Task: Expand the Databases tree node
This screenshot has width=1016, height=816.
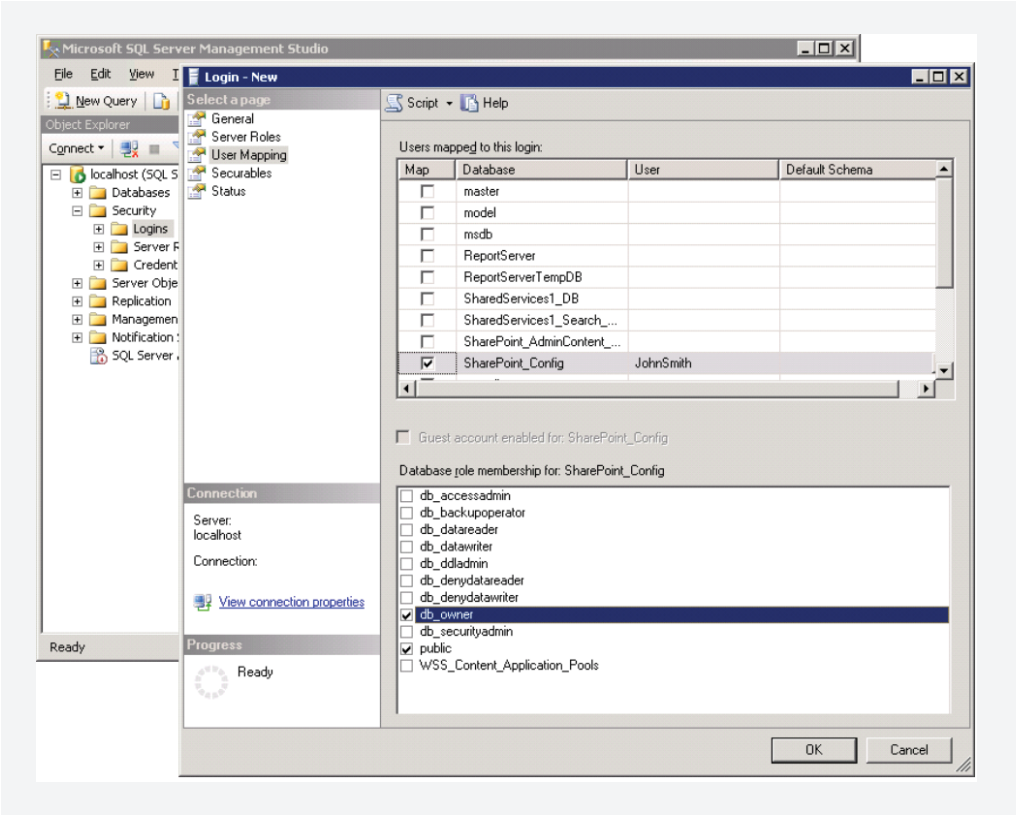Action: [x=77, y=192]
